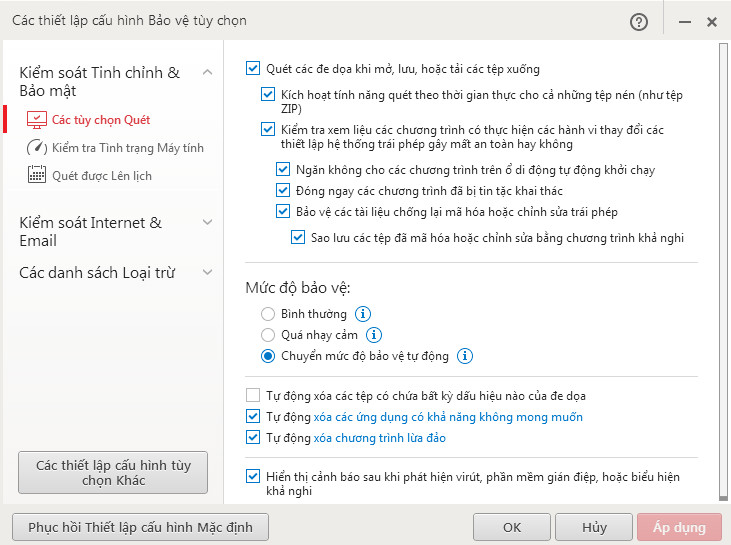Select the Bình thường protection level
731x545 pixels.
pos(268,314)
